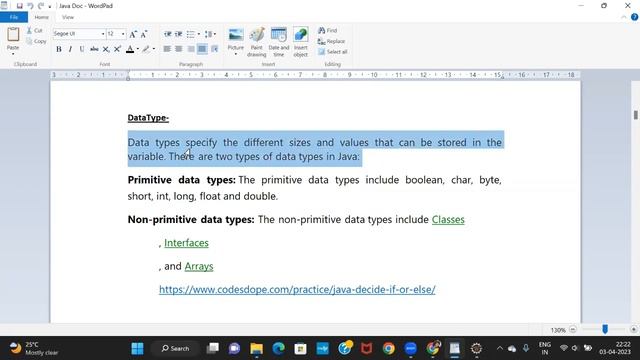Viewport: 640px width, 360px height.
Task: Click the Find button
Action: pos(328,31)
